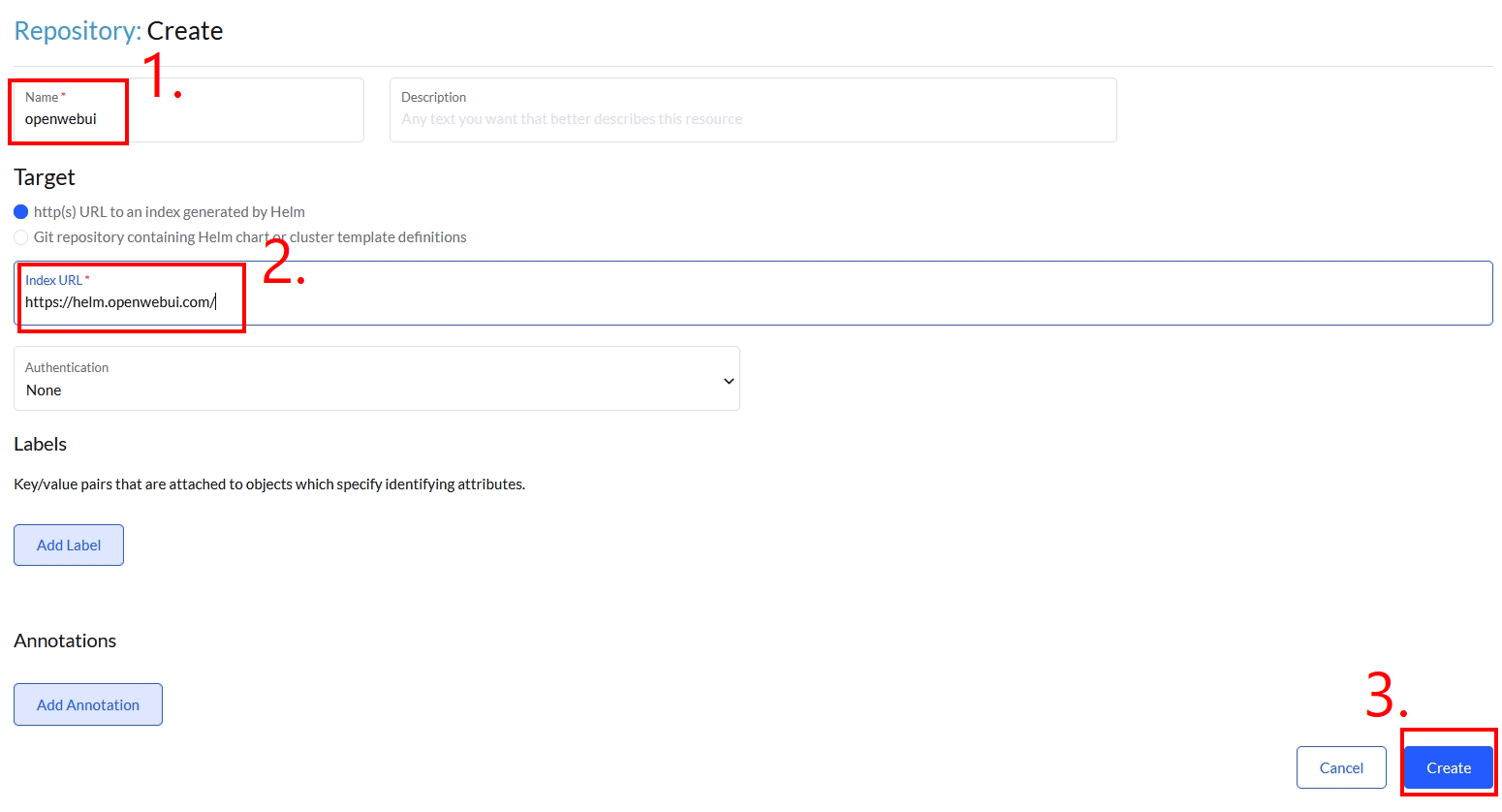Select the Git repository target radio option
The width and height of the screenshot is (1502, 812).
[21, 237]
